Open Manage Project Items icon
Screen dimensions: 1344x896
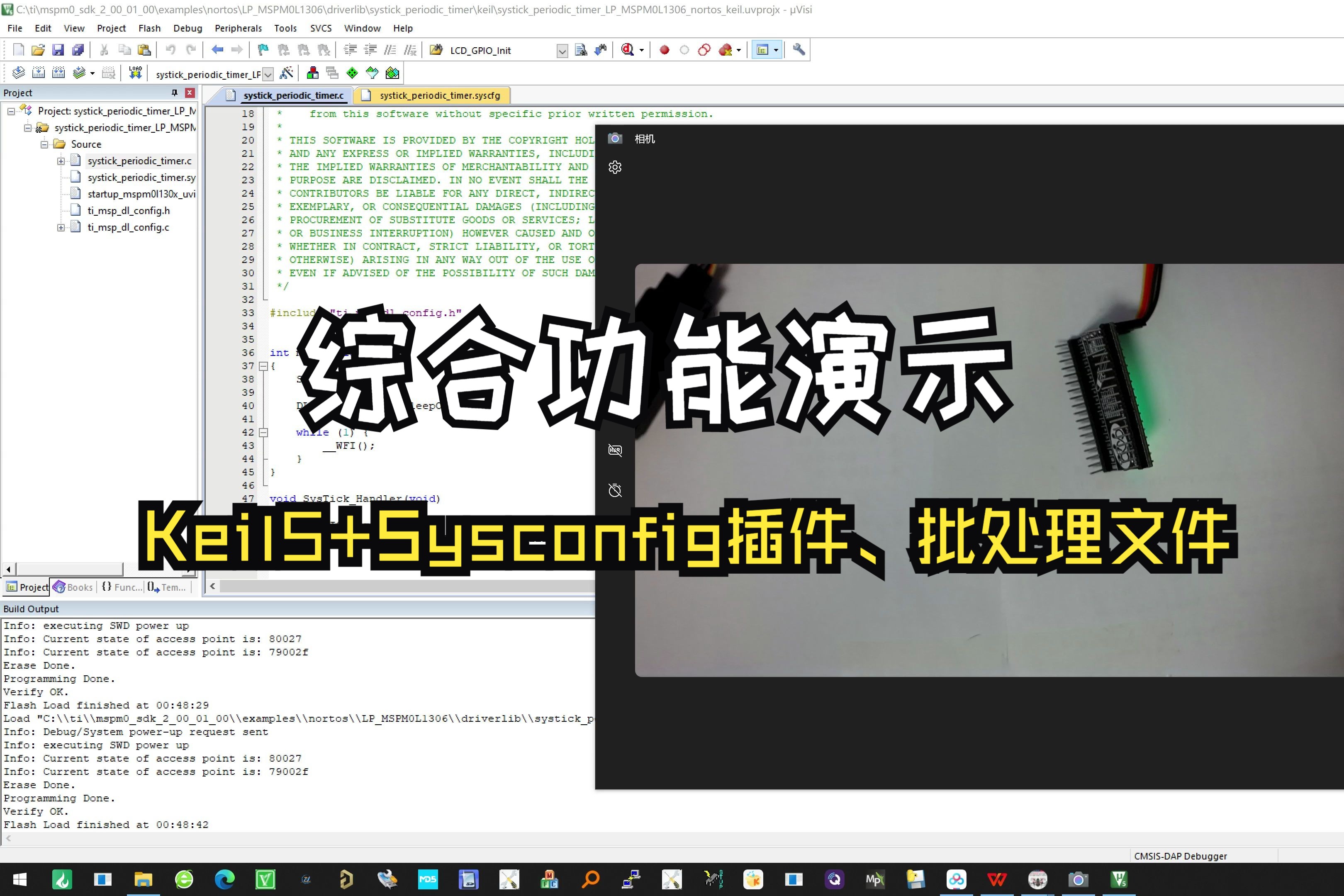point(313,73)
